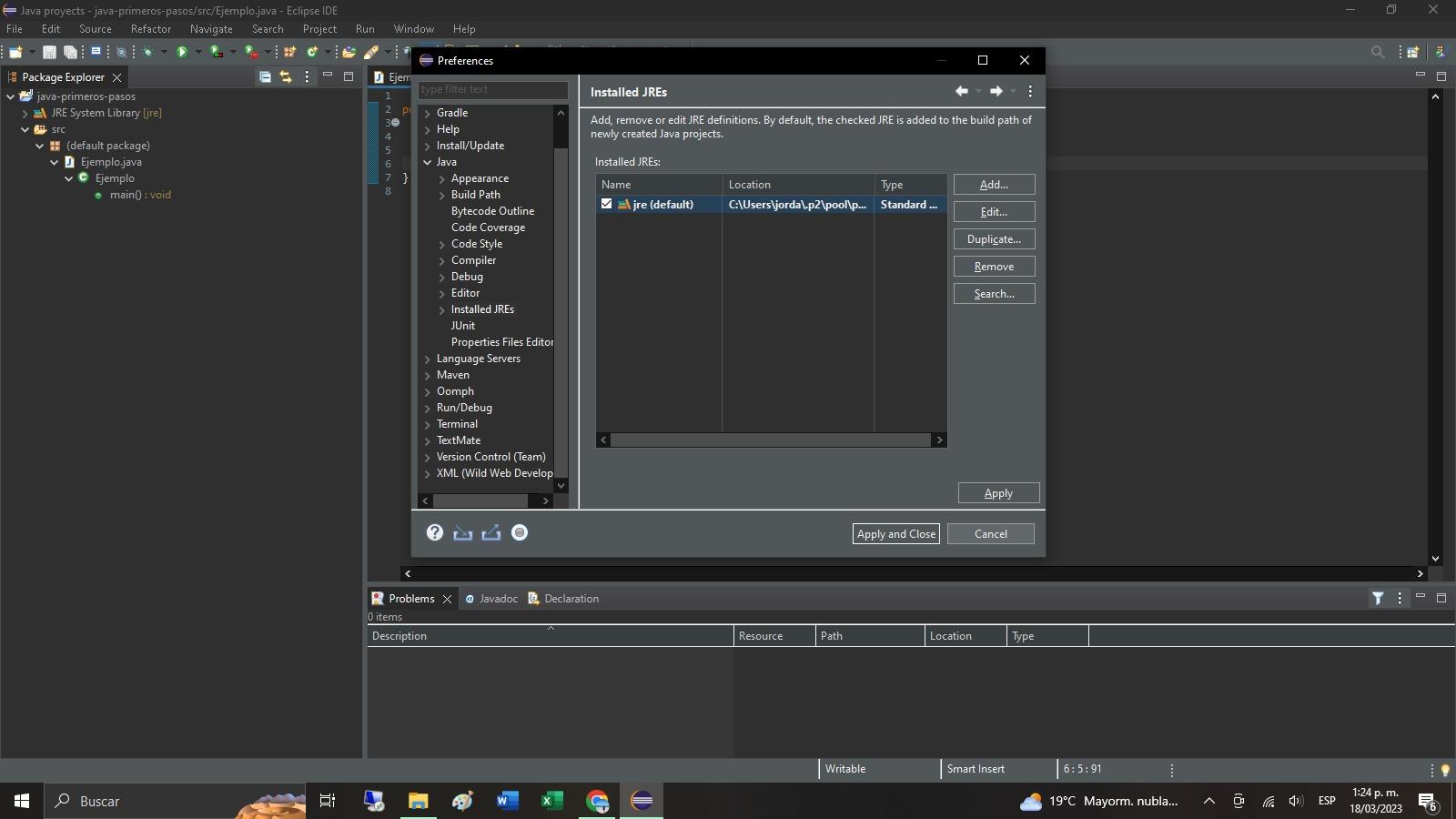Click the green Run toolbar icon
Viewport: 1456px width, 819px height.
tap(182, 52)
